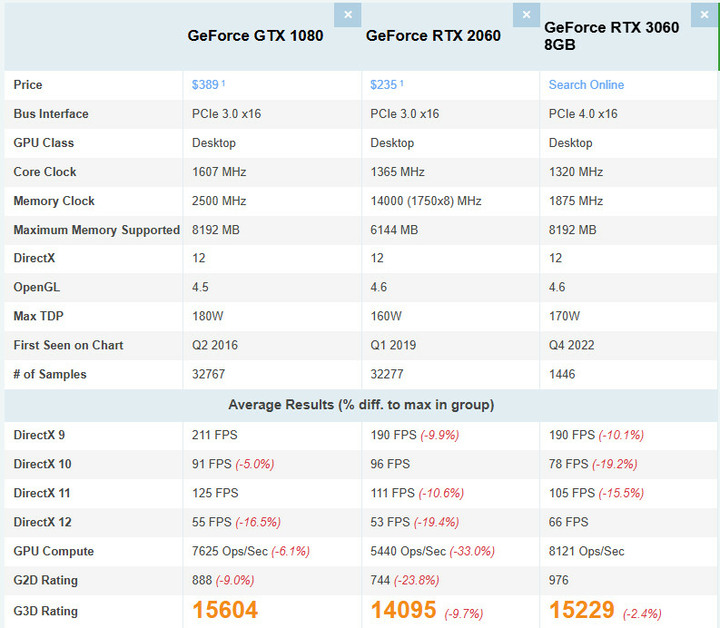This screenshot has height=628, width=720.
Task: Click the 2500 MHz memory clock value
Action: tap(219, 201)
